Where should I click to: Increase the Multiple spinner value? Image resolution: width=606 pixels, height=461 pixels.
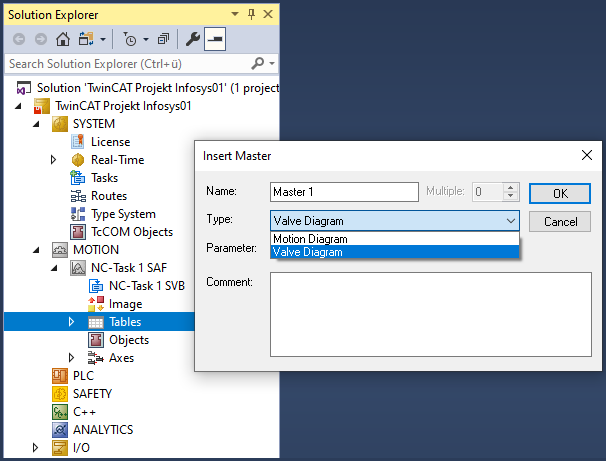[x=511, y=188]
